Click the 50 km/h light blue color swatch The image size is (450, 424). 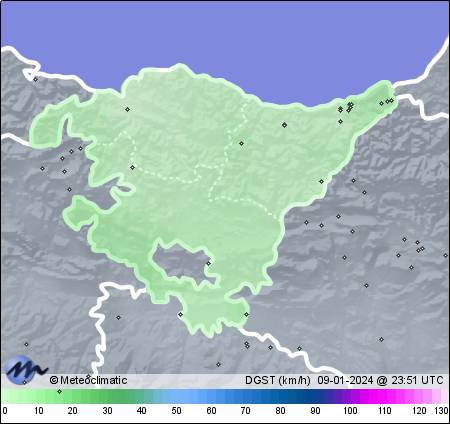(x=176, y=396)
